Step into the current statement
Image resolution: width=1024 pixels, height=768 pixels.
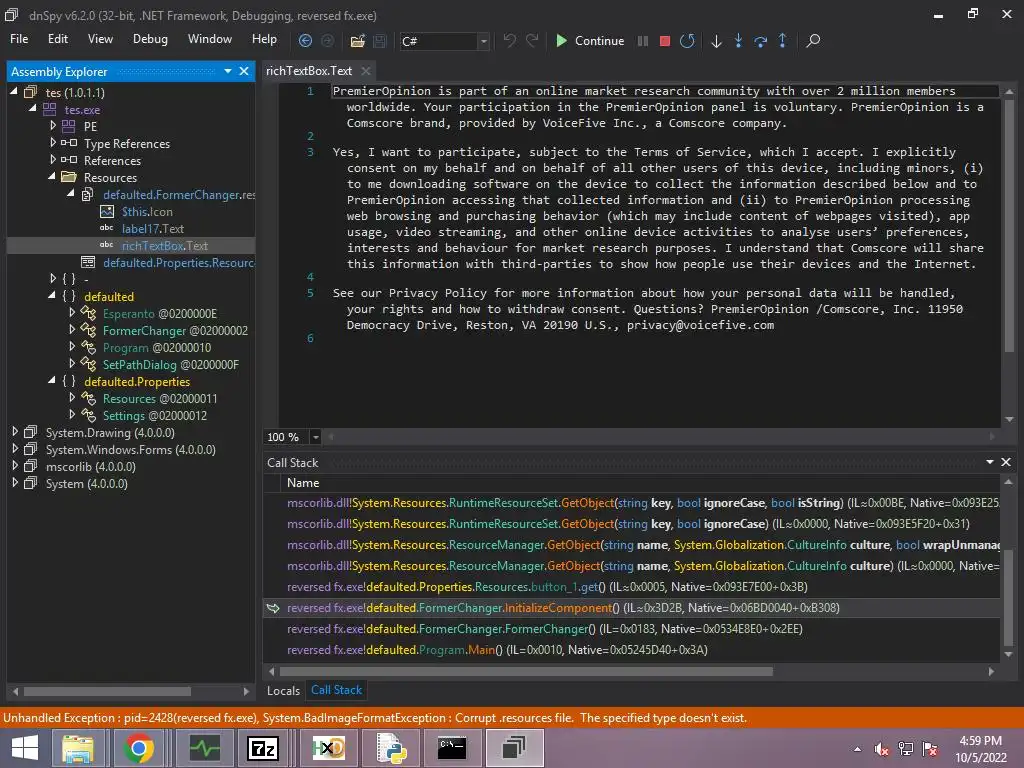[738, 40]
